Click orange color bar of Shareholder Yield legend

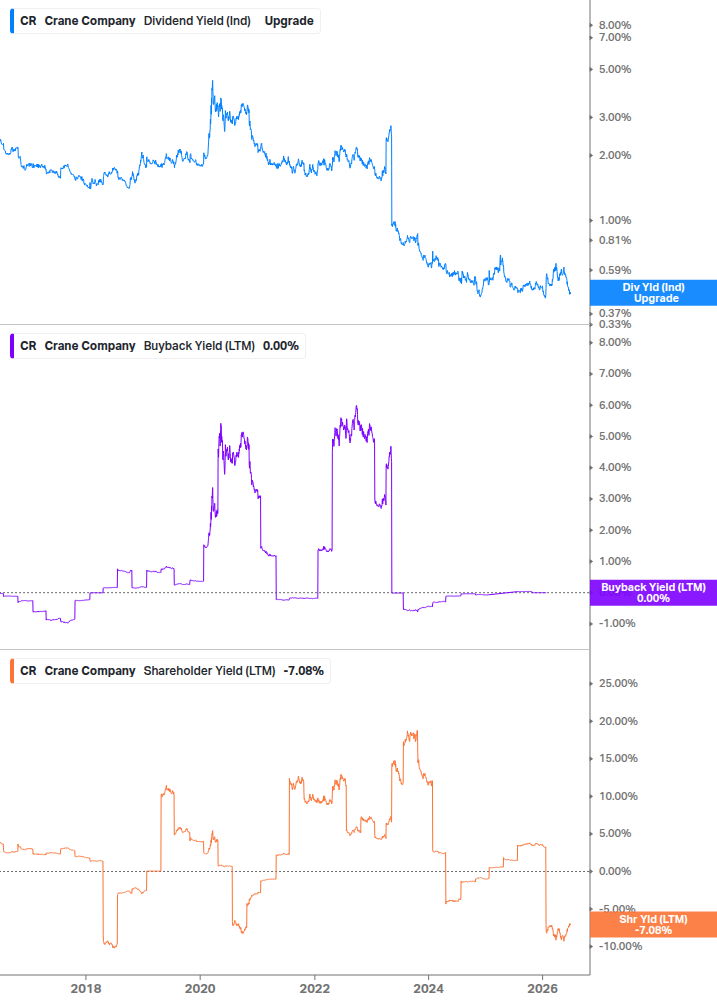tap(12, 671)
